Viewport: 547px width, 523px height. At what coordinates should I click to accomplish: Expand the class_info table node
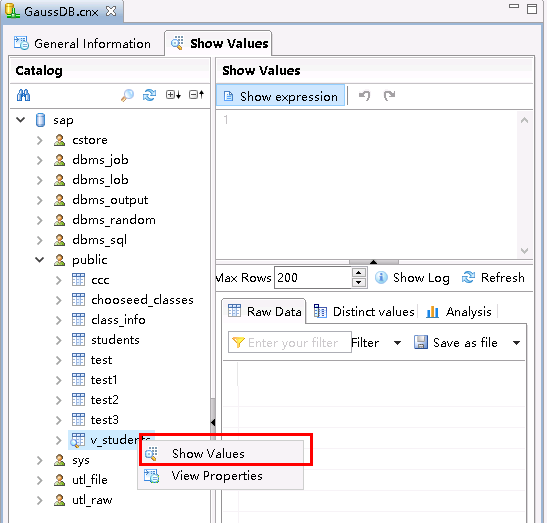59,320
